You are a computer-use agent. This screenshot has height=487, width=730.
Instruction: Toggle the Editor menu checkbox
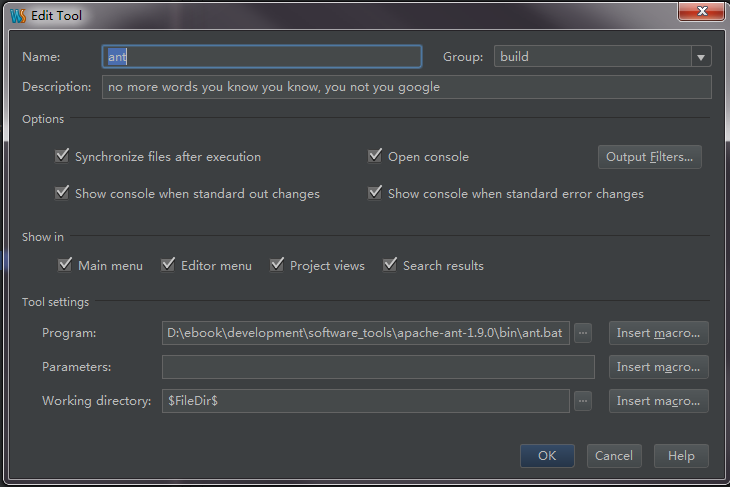point(169,265)
